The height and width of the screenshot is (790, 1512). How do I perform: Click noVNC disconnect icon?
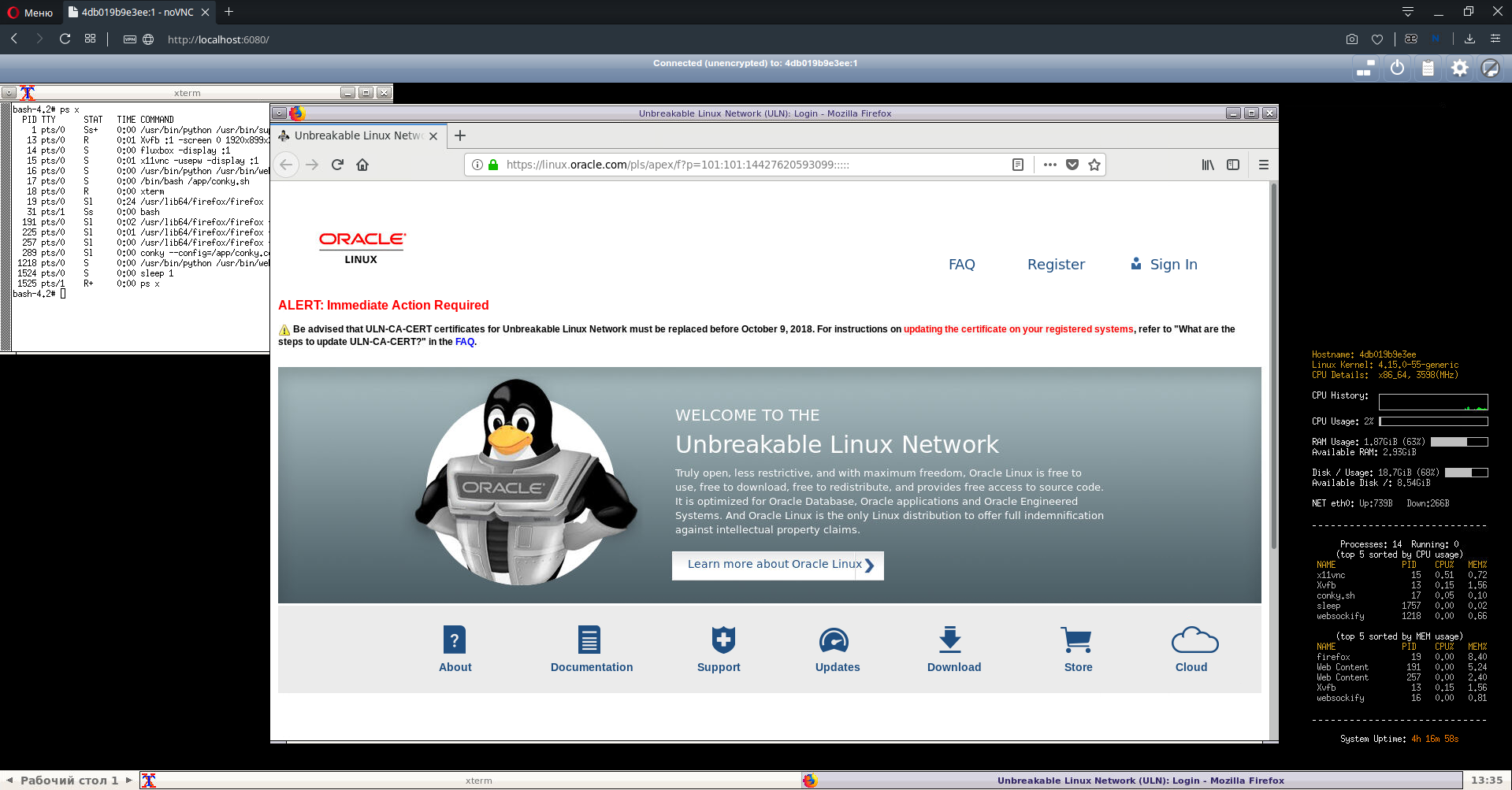(x=1490, y=69)
